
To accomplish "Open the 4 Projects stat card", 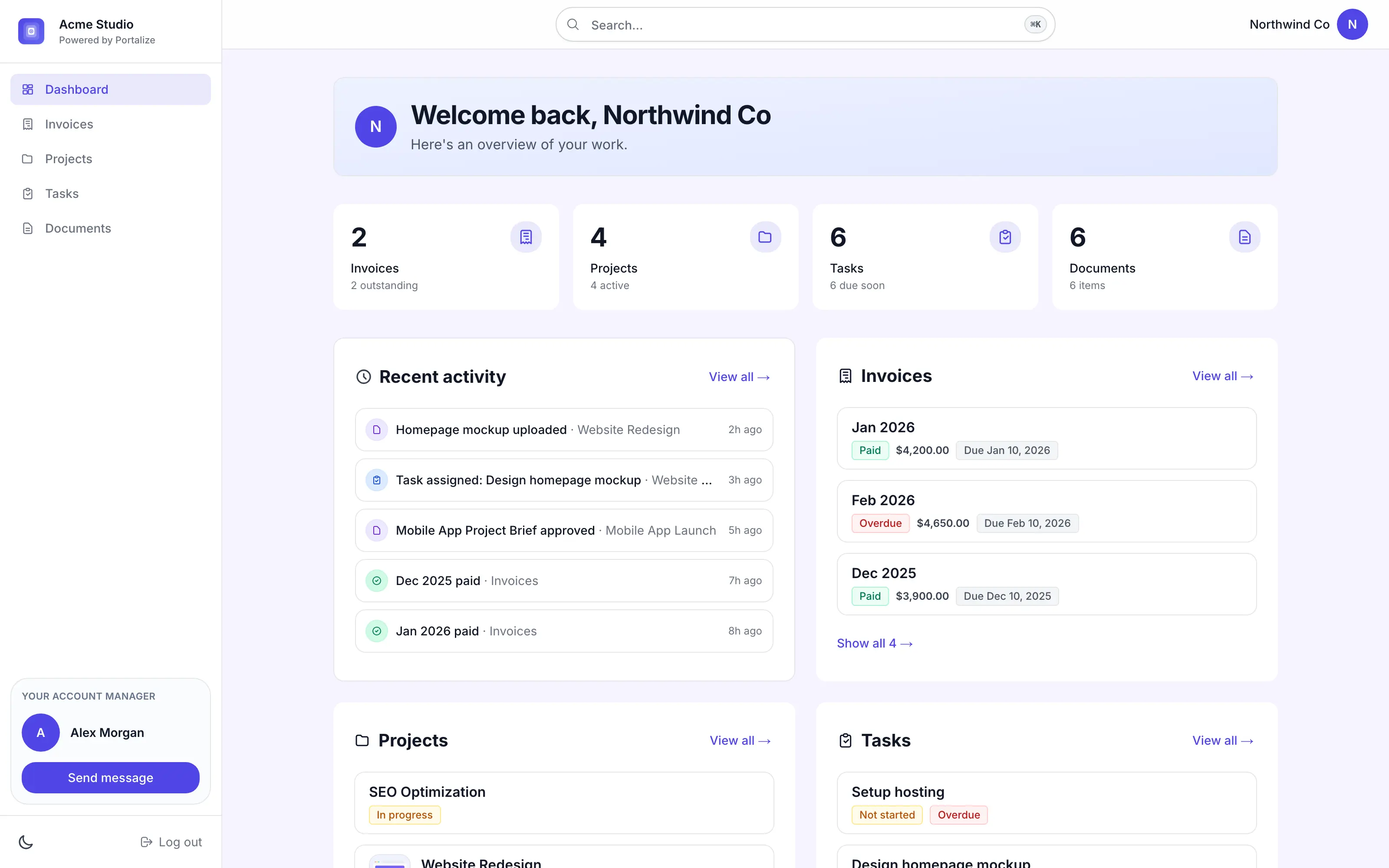I will coord(685,257).
